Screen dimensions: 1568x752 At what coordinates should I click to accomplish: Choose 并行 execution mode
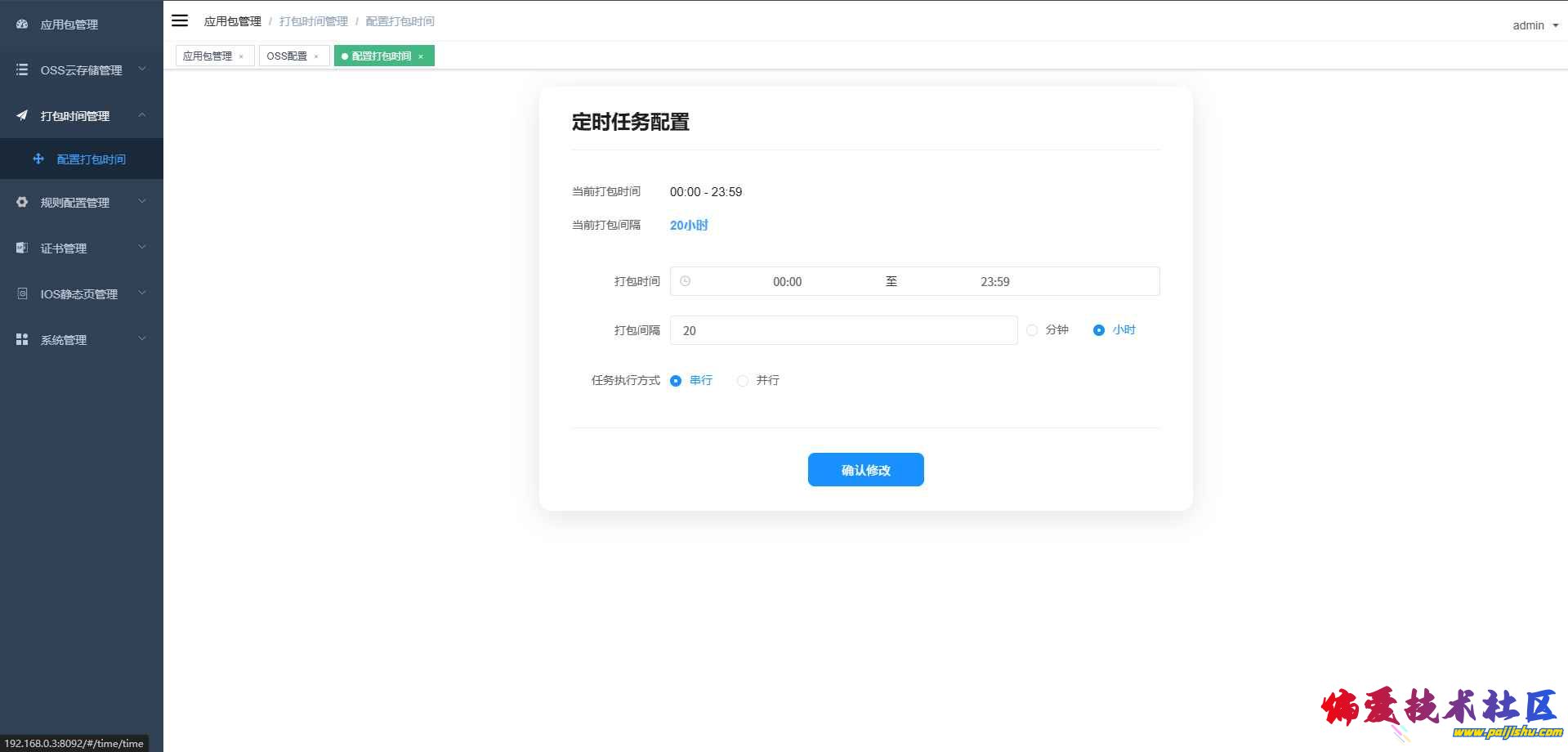(x=743, y=381)
